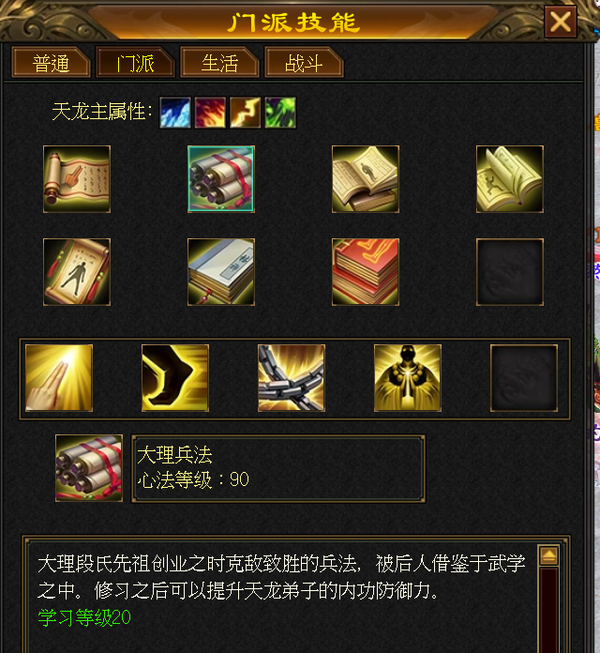The width and height of the screenshot is (600, 653).
Task: Pick the red fire attribute swatch
Action: (x=210, y=112)
